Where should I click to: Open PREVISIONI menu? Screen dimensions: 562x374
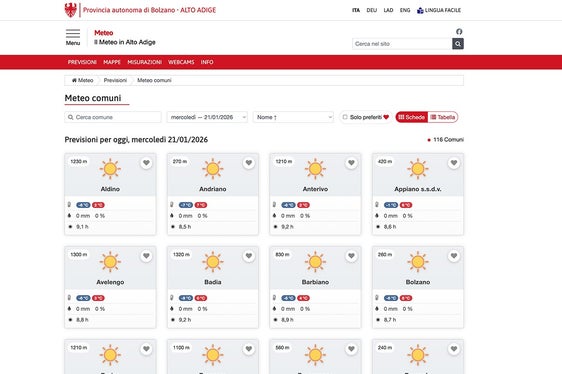[82, 62]
